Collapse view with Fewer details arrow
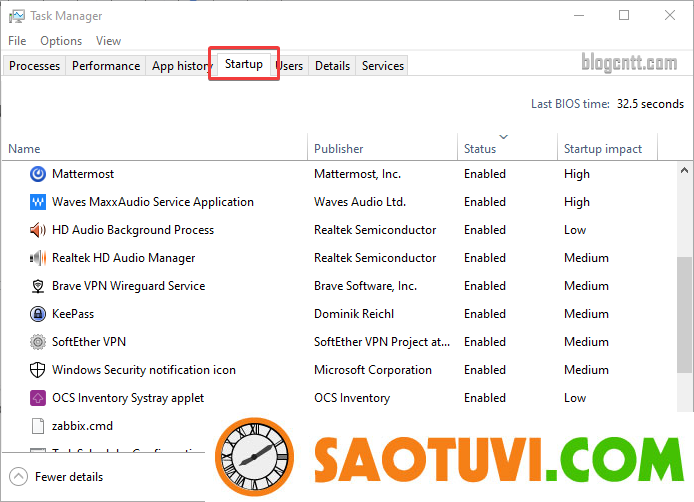694x502 pixels. click(x=18, y=477)
